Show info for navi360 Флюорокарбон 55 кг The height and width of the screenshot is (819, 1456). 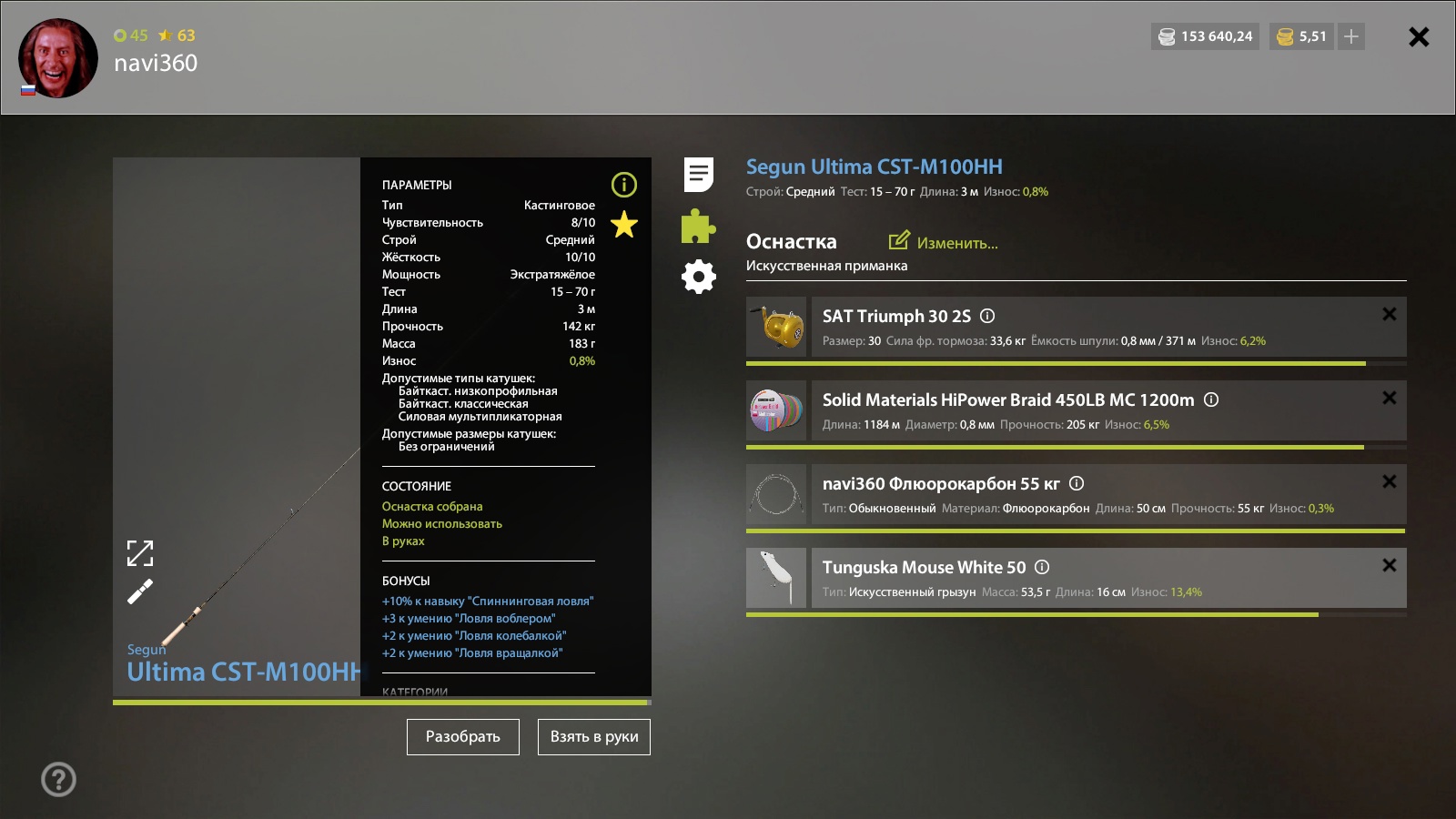1077,483
